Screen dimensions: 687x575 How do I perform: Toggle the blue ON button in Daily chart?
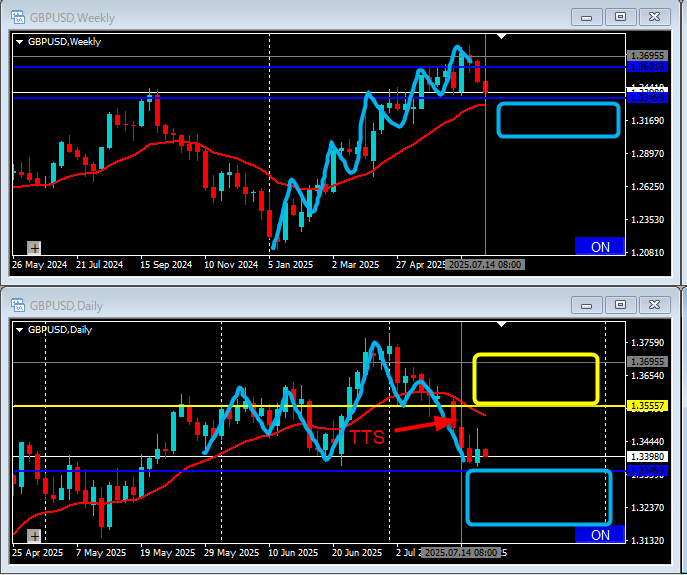(600, 534)
